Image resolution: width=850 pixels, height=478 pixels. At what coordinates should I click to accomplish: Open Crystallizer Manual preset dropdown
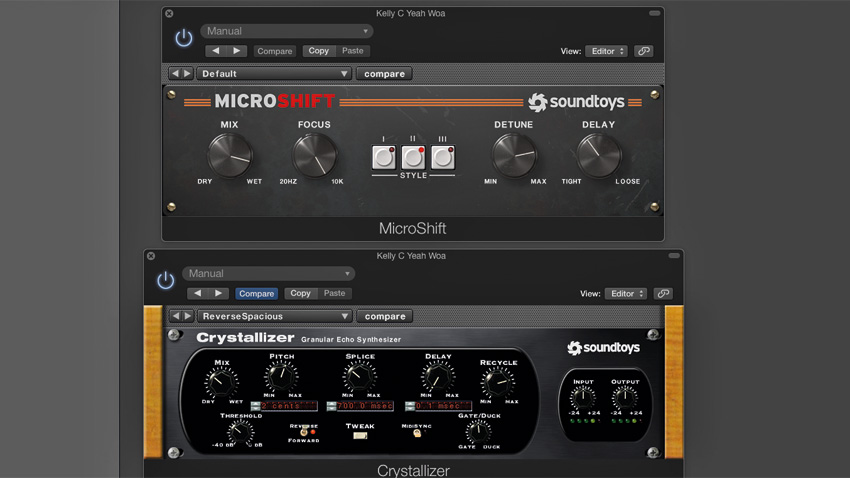(x=268, y=273)
